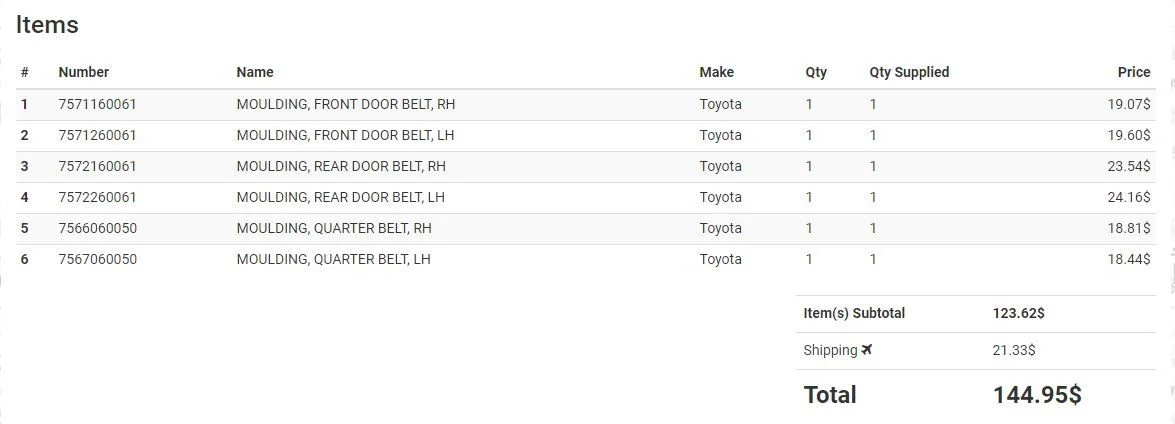The image size is (1175, 424).
Task: Click the Qty Supplied column header
Action: pyautogui.click(x=909, y=72)
